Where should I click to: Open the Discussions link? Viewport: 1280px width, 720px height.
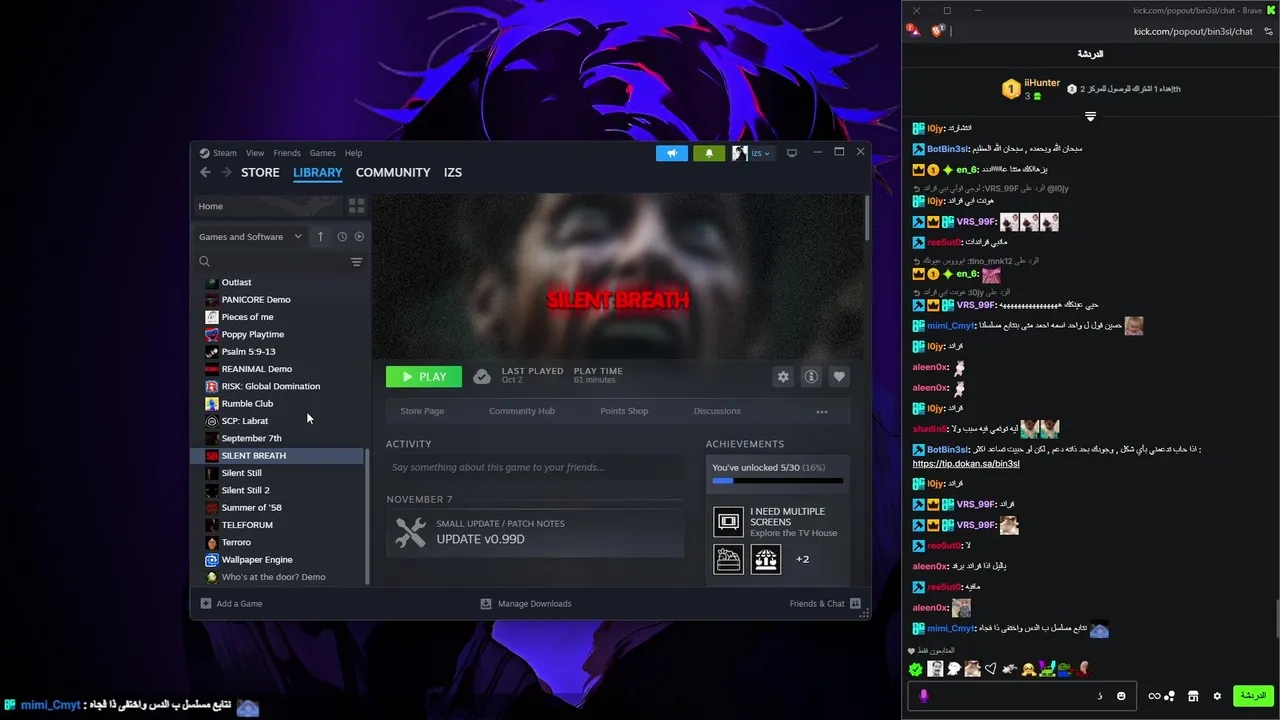(x=717, y=411)
